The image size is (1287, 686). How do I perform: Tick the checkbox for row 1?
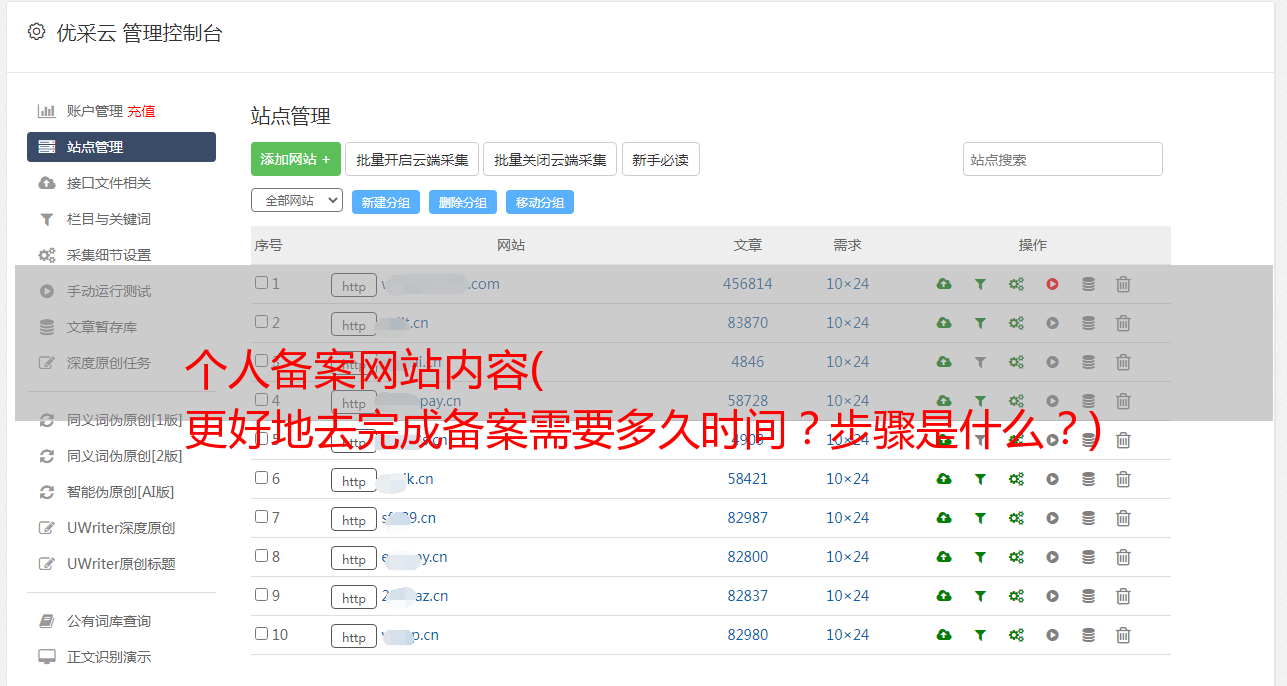pyautogui.click(x=261, y=283)
